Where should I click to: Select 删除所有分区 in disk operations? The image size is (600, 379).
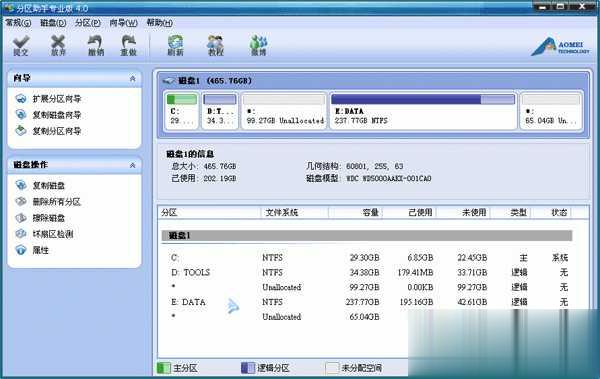[57, 202]
